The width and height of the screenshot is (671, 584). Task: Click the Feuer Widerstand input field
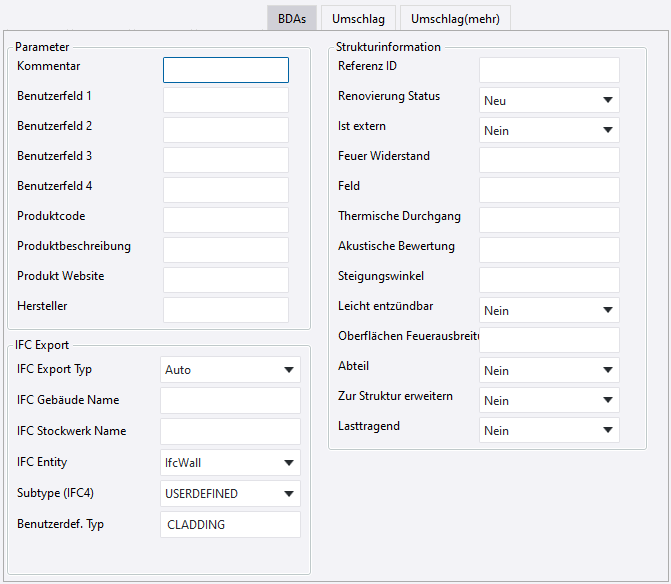549,160
